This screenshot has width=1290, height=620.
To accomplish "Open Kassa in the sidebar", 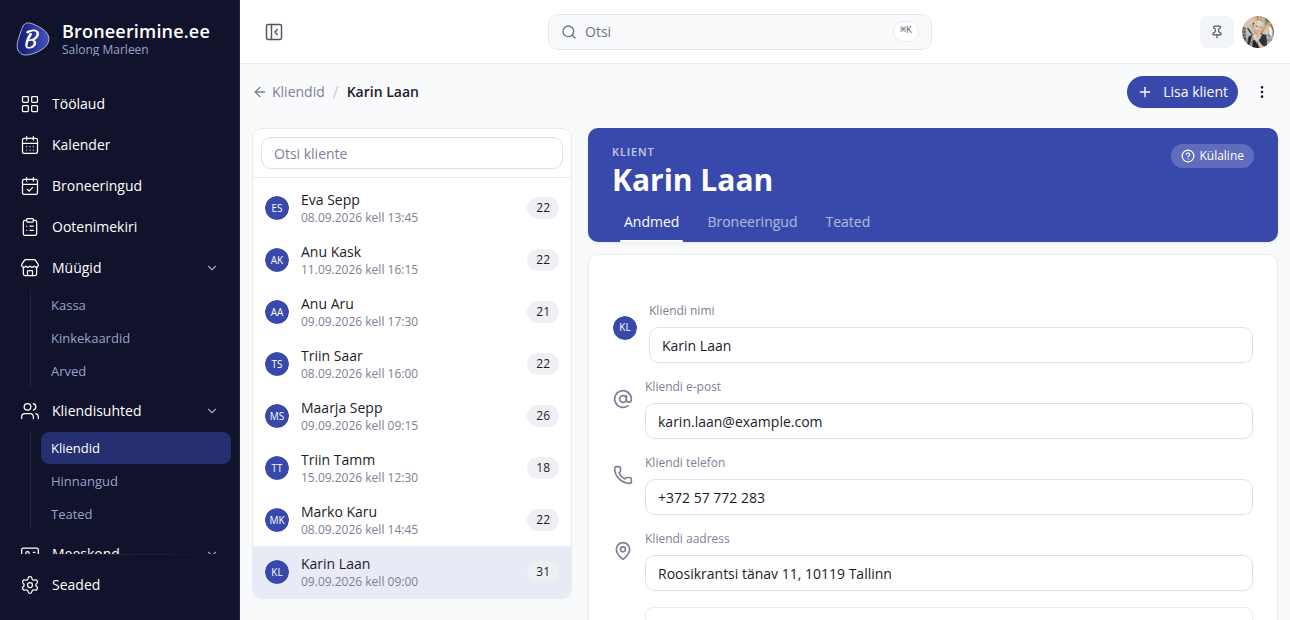I will (135, 306).
